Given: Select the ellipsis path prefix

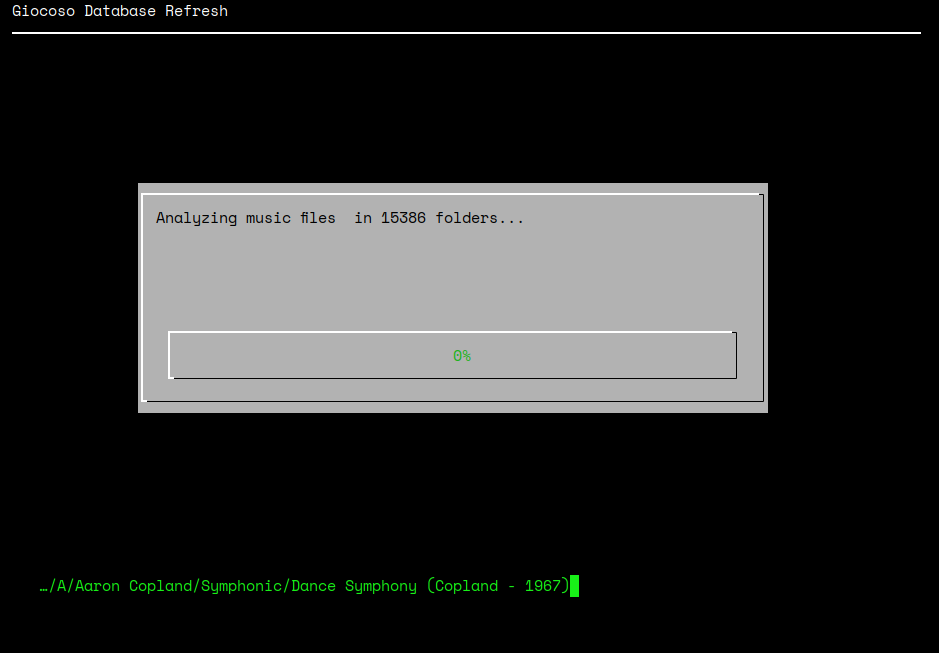Looking at the screenshot, I should coord(42,586).
